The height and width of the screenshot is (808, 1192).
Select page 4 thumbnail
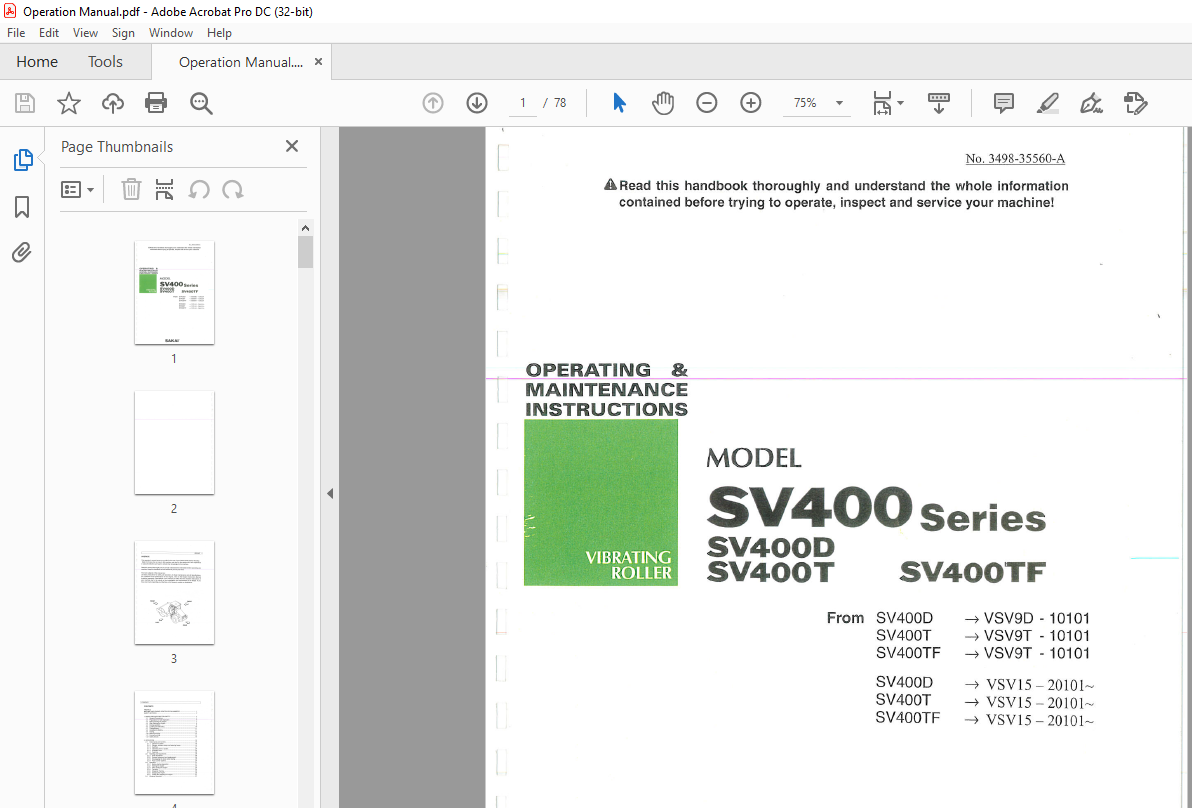pyautogui.click(x=174, y=742)
